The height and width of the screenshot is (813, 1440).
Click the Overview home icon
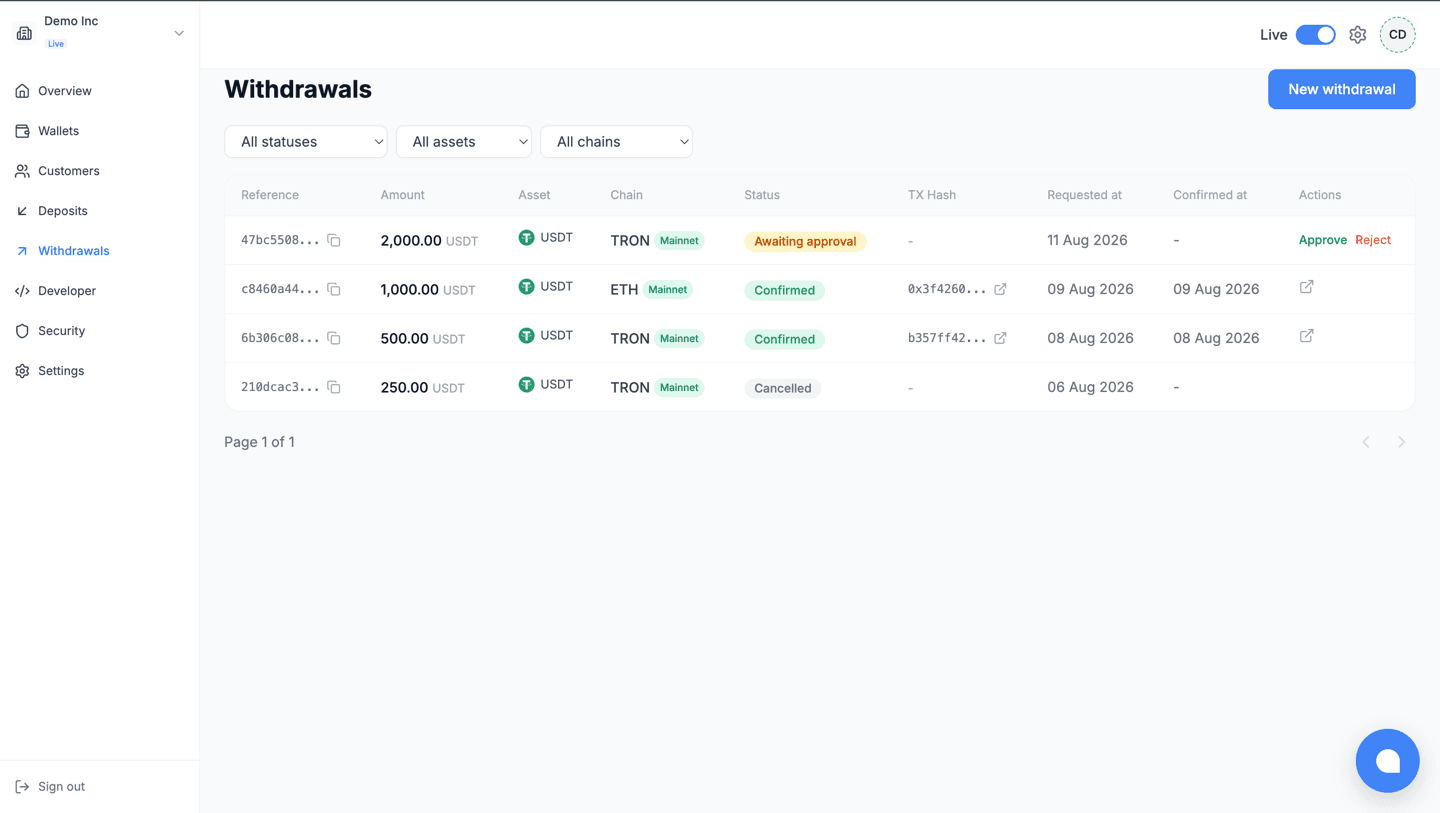[x=22, y=91]
